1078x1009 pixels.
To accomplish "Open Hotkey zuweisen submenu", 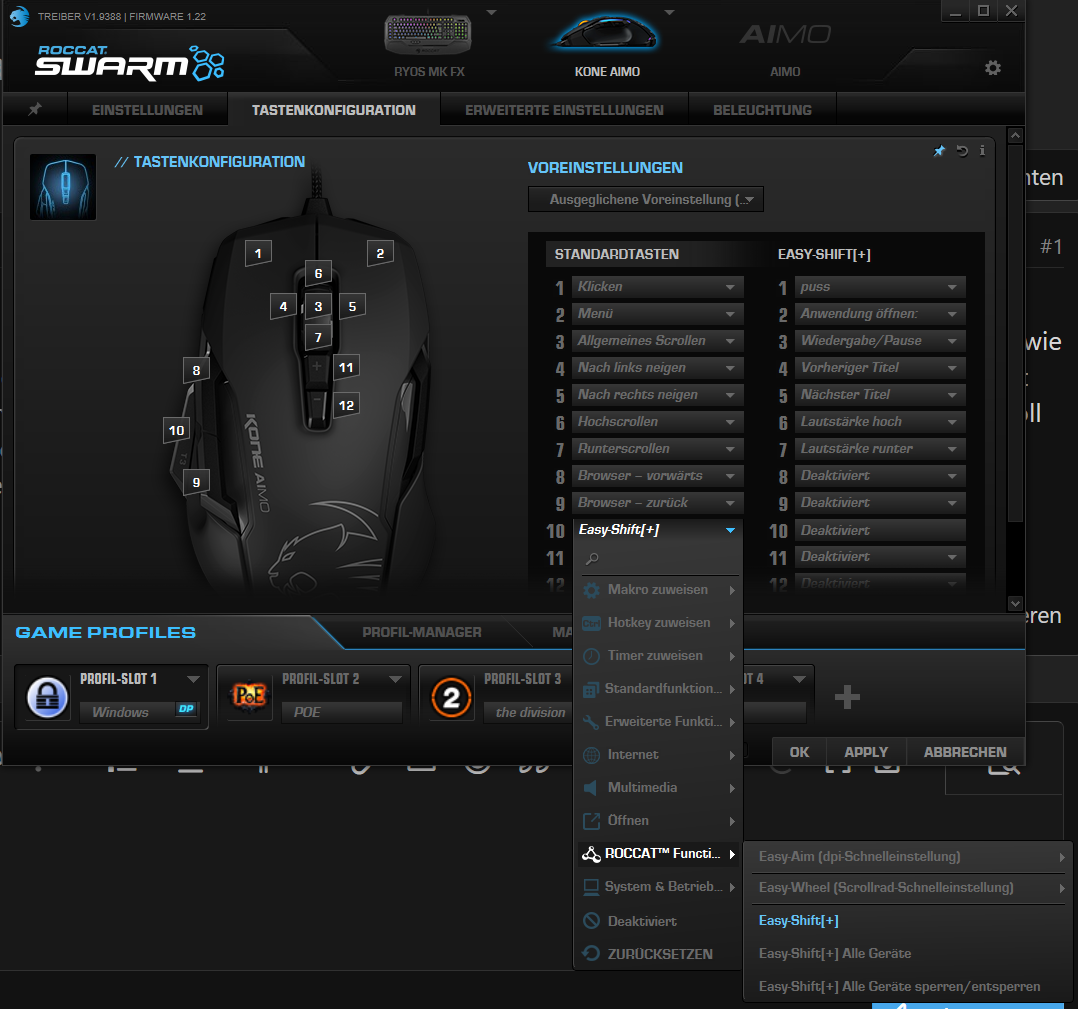I will pyautogui.click(x=658, y=623).
